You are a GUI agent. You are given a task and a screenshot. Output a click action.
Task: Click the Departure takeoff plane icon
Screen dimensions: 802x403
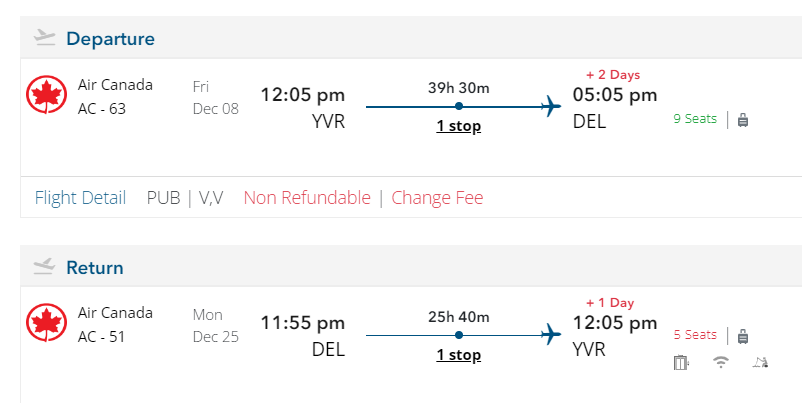44,38
